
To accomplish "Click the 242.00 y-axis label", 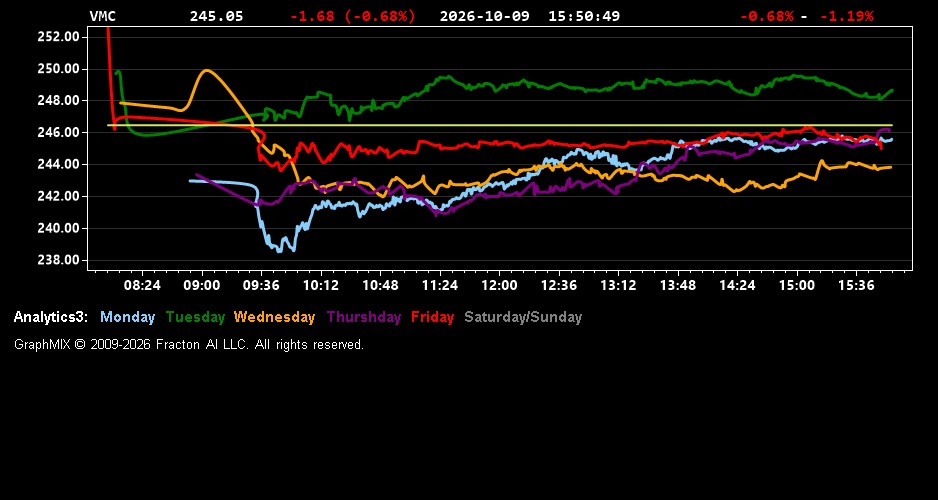I will (x=59, y=196).
